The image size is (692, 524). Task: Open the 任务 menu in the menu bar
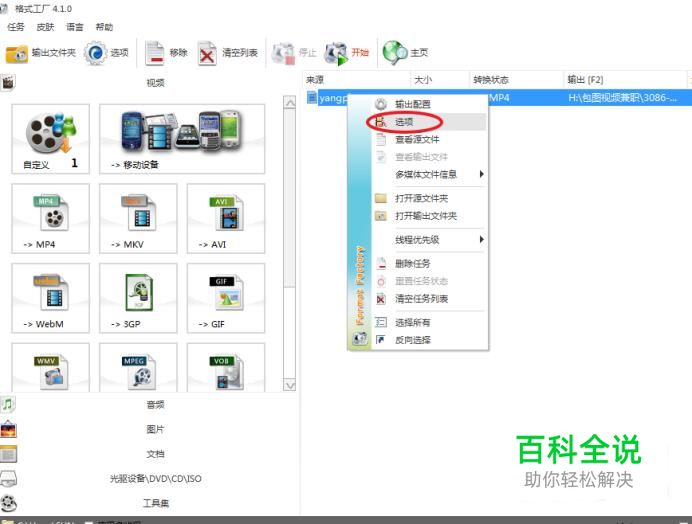point(16,27)
